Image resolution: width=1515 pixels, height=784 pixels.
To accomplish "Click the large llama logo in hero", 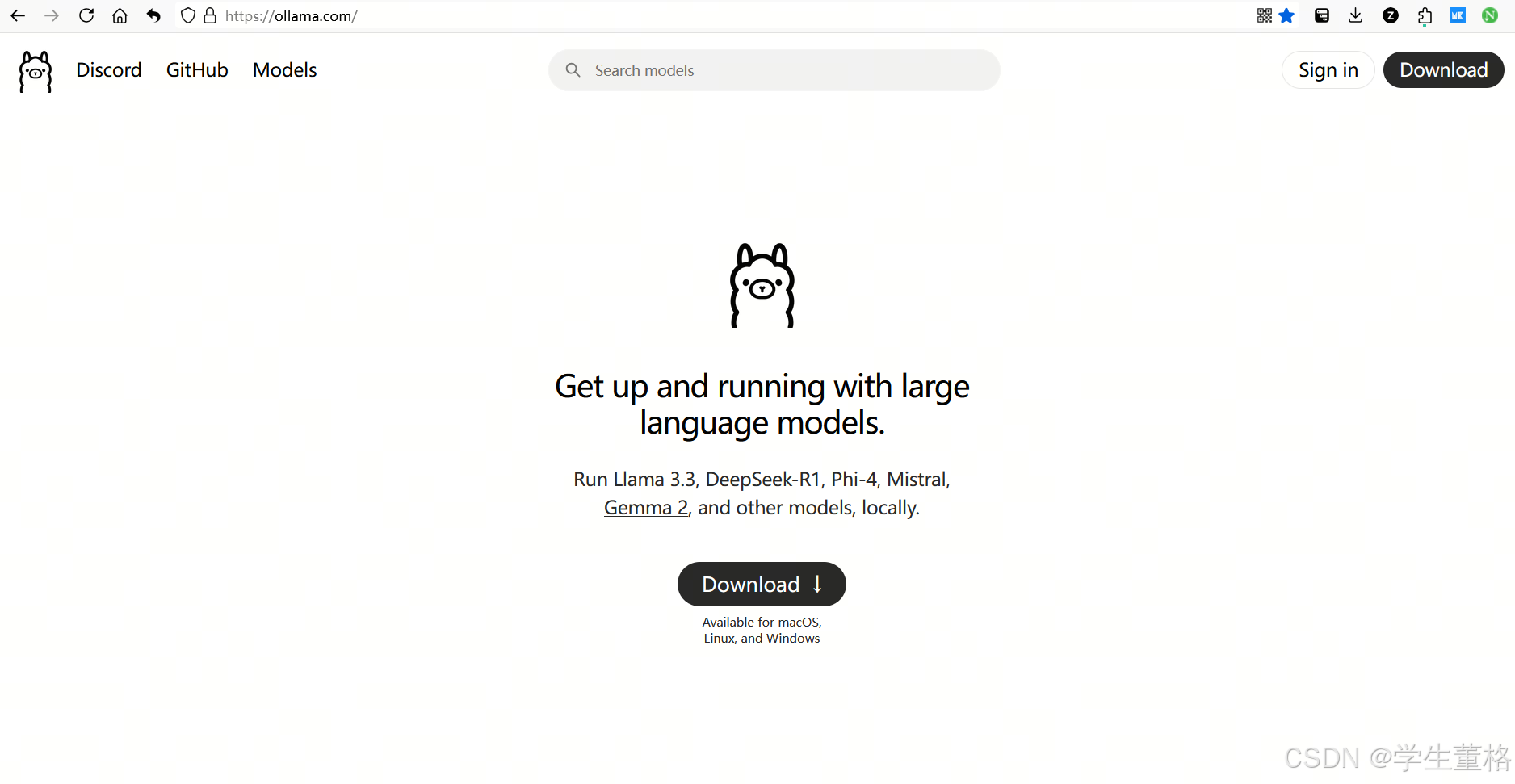I will [762, 285].
